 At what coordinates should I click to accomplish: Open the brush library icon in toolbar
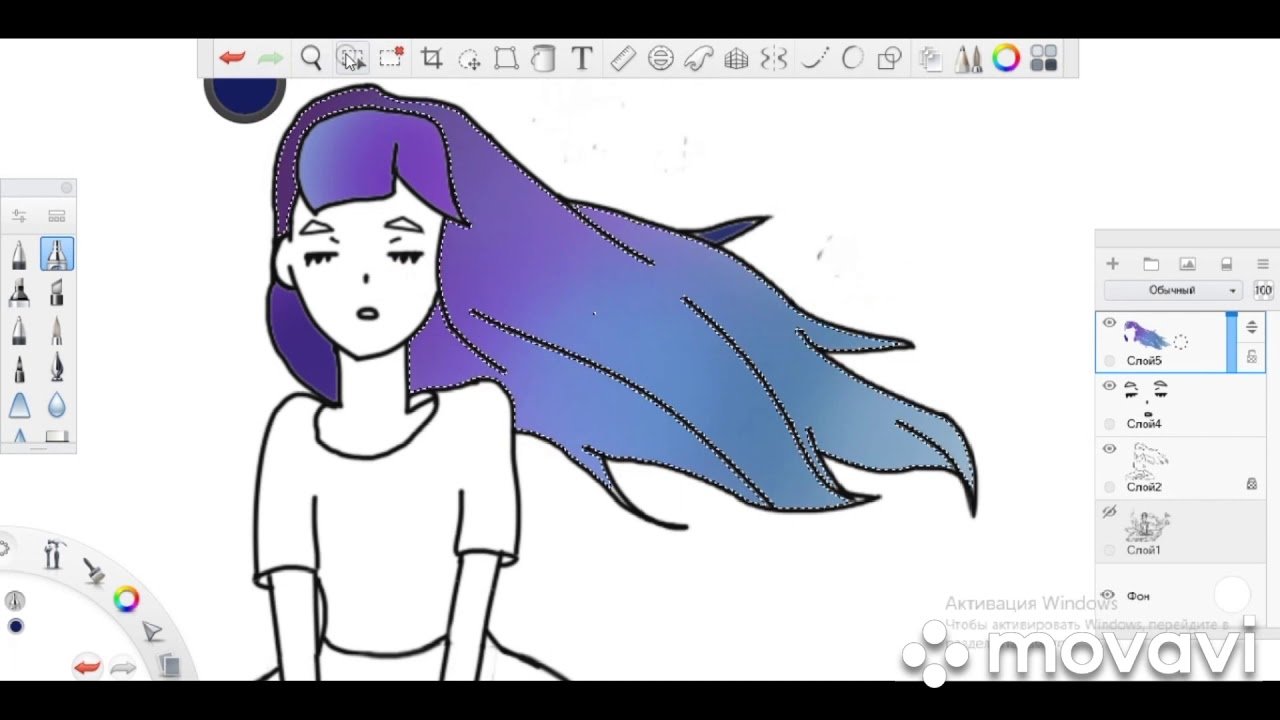point(967,58)
